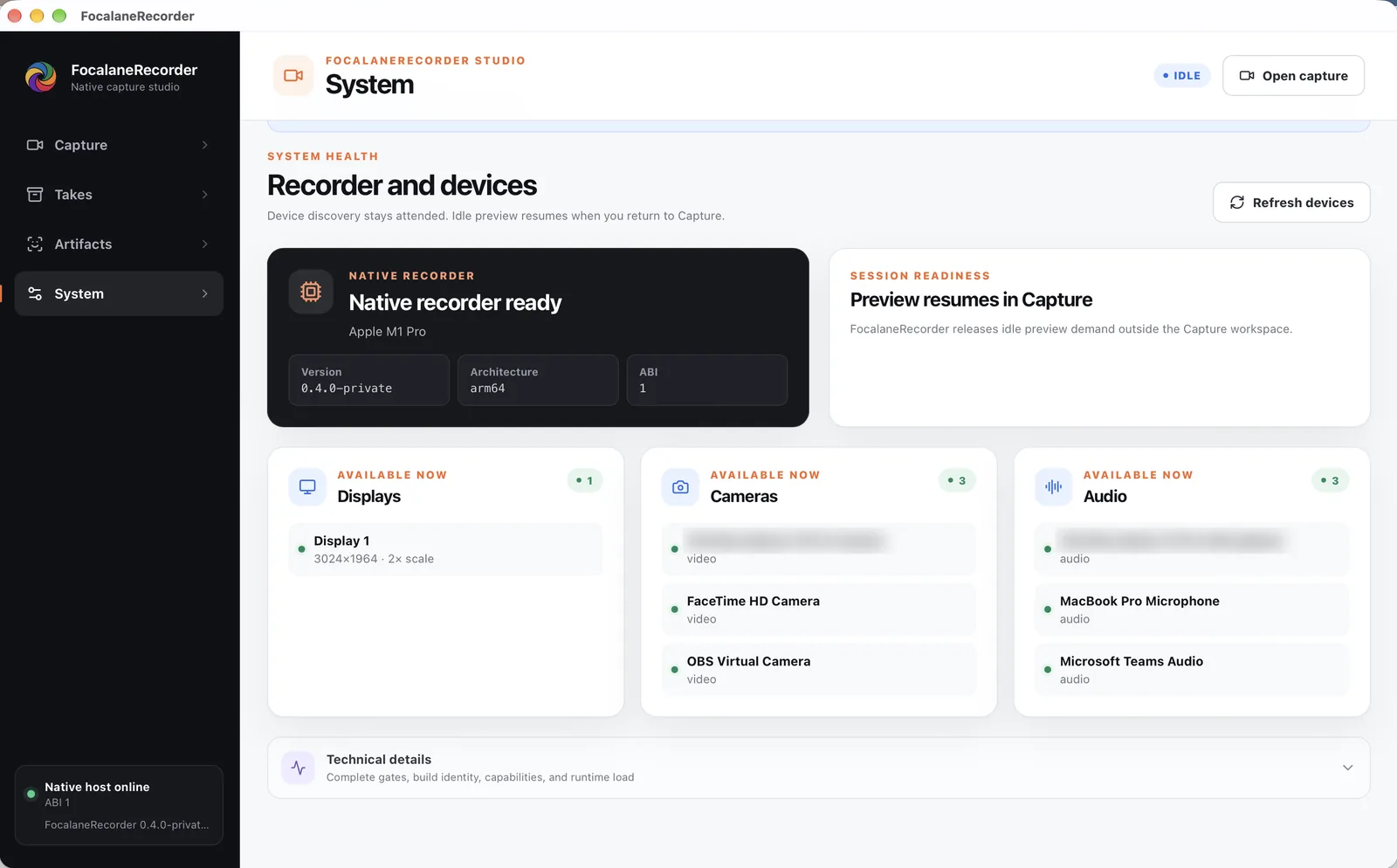Click the Audio count badge showing 3
The height and width of the screenshot is (868, 1397).
point(1330,480)
